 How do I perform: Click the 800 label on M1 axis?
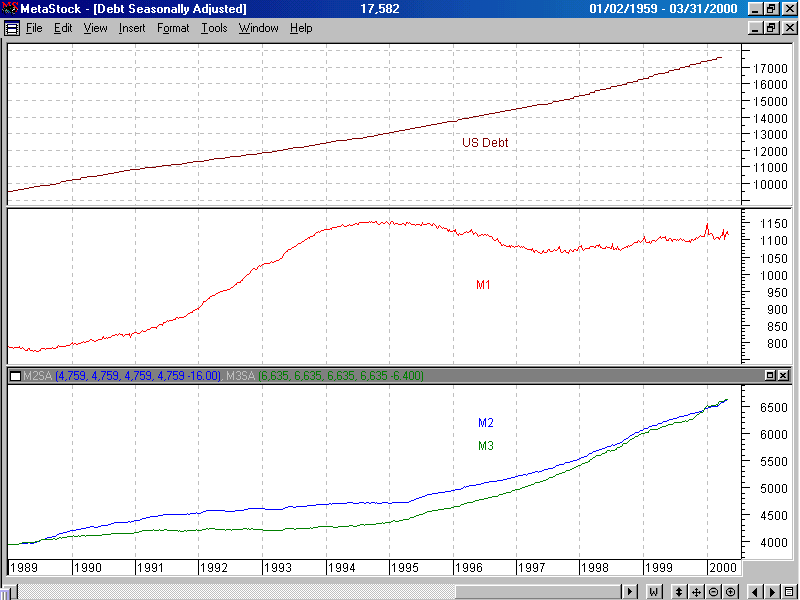(x=777, y=344)
